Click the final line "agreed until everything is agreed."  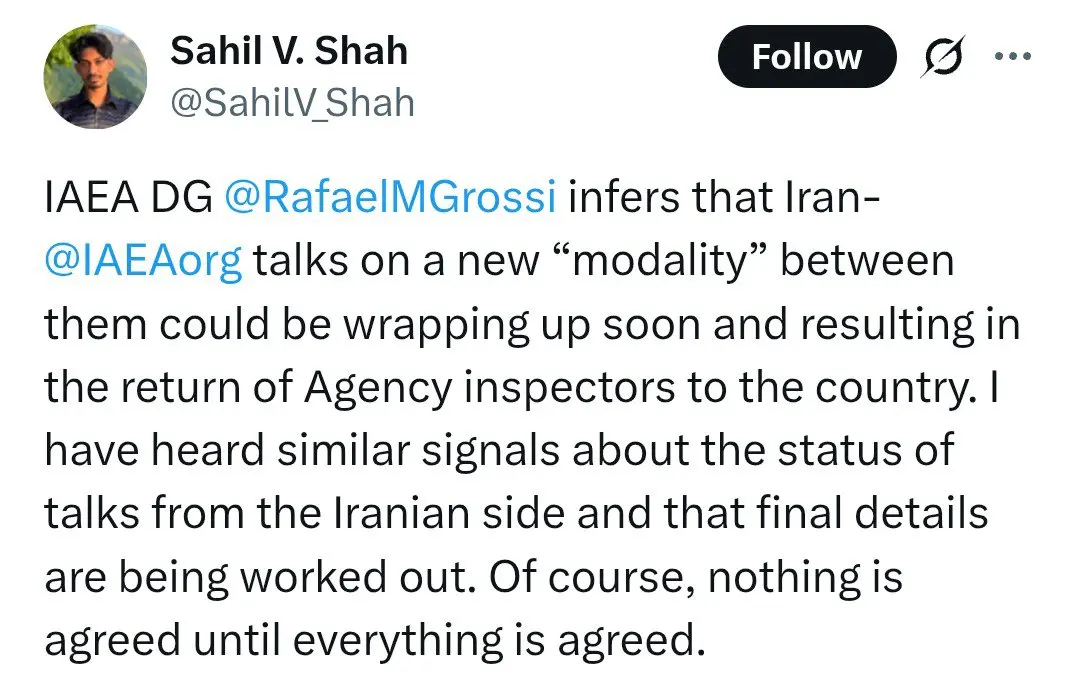[369, 640]
